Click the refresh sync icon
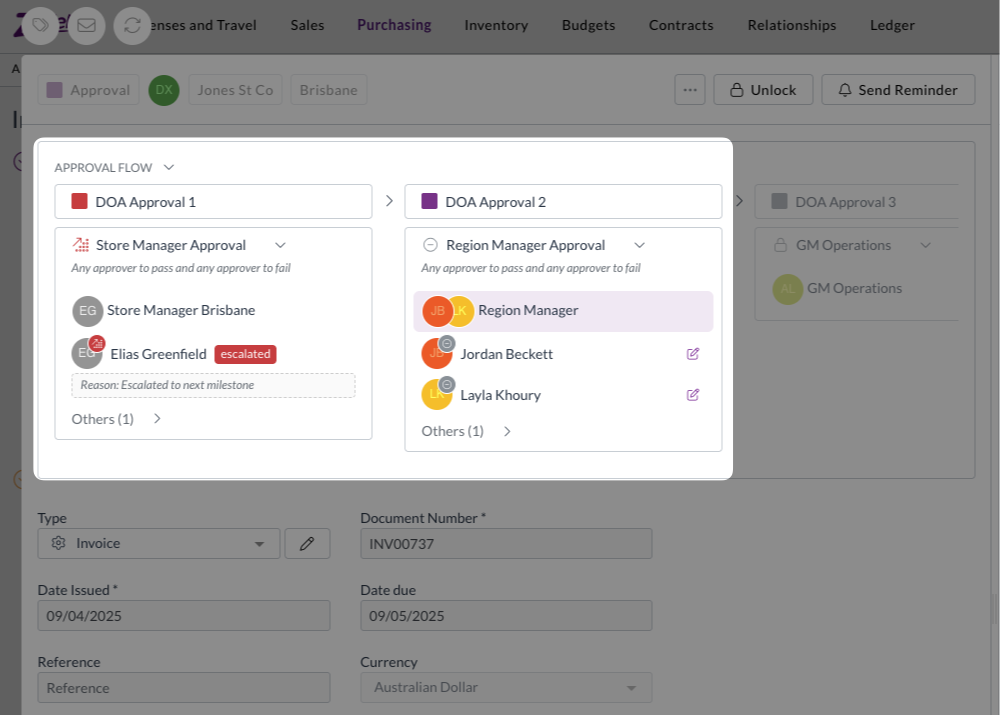 (132, 25)
